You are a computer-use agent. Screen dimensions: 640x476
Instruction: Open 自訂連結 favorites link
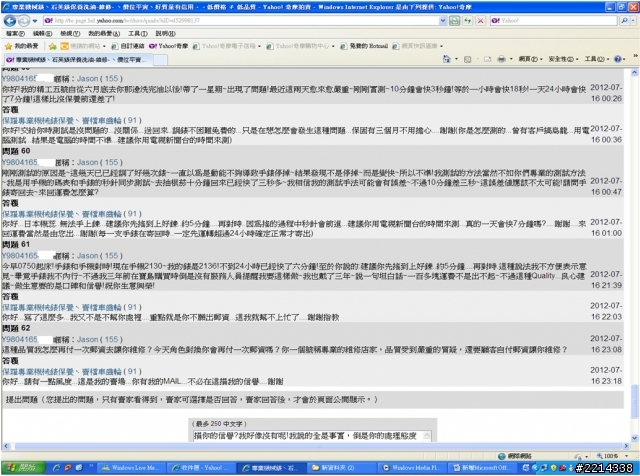[x=128, y=46]
